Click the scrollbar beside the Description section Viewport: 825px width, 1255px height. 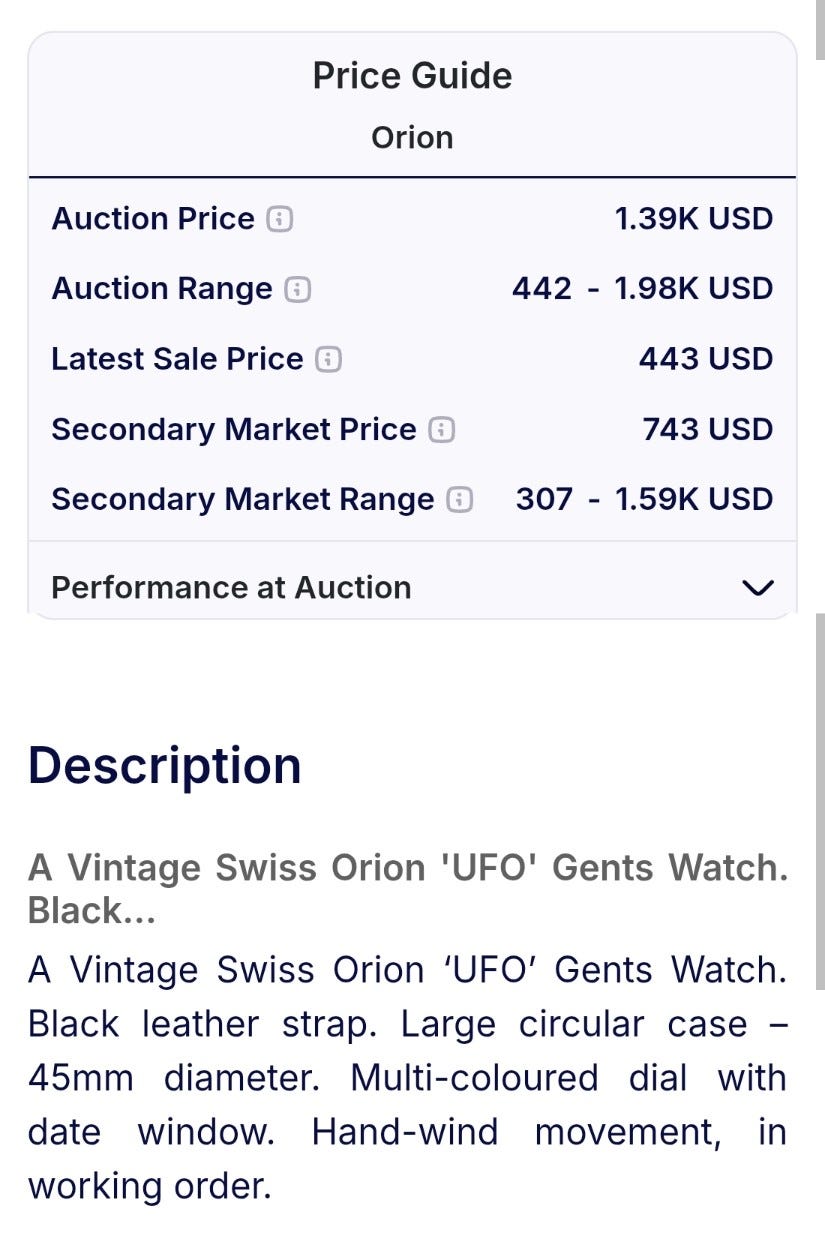pos(820,800)
